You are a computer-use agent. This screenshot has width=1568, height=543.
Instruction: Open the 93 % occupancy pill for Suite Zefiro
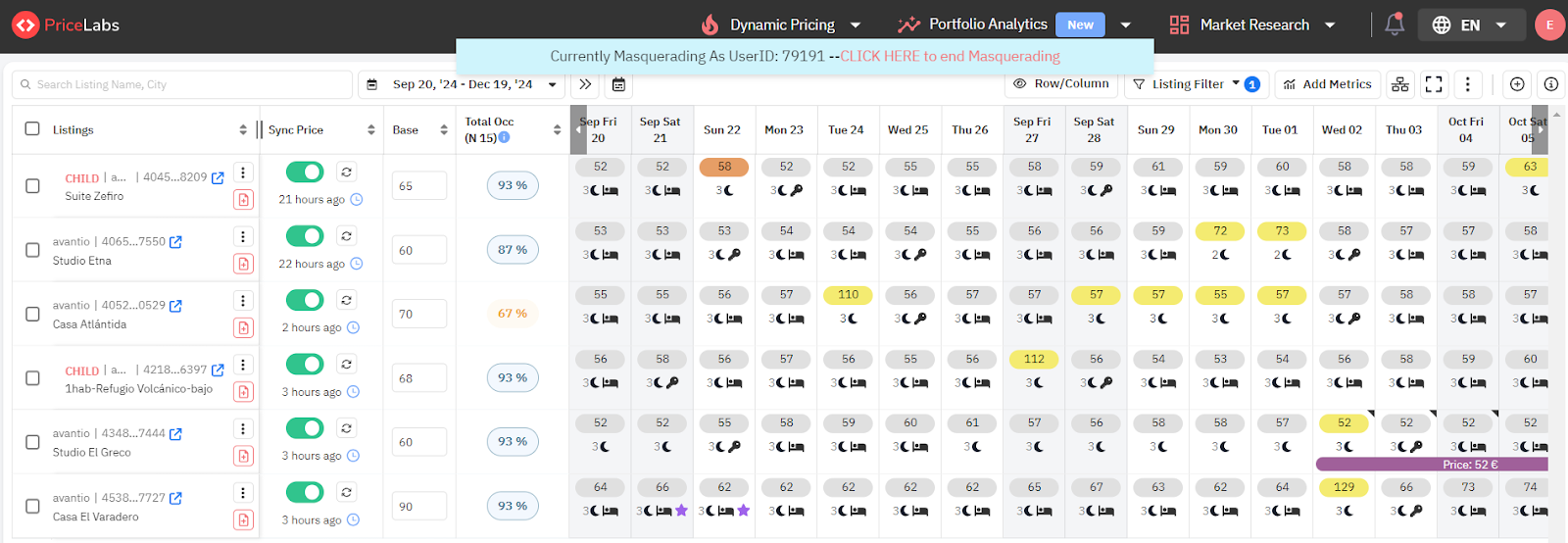(x=513, y=185)
